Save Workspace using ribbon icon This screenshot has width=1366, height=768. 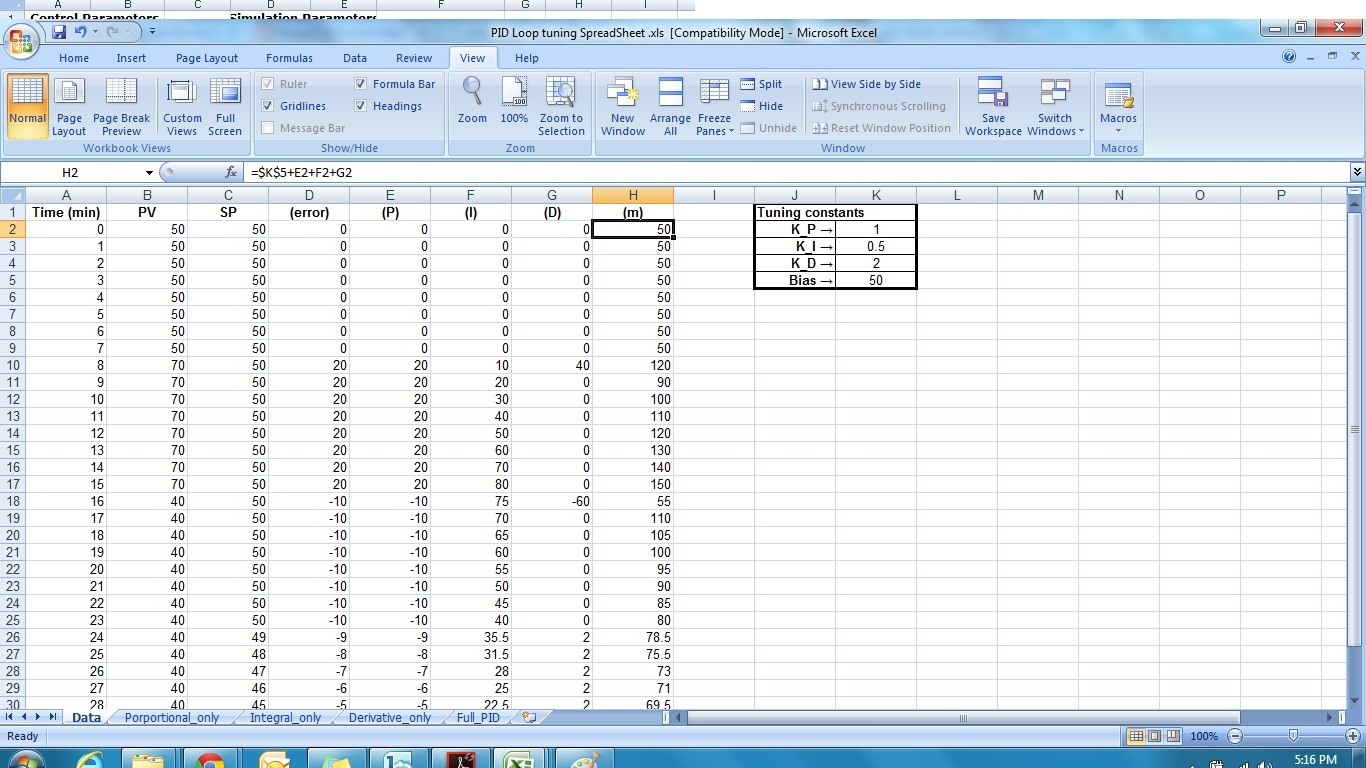[993, 106]
